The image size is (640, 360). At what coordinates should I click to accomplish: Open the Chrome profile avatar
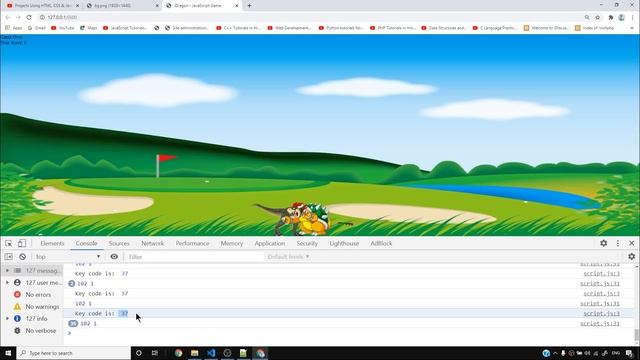[x=621, y=17]
